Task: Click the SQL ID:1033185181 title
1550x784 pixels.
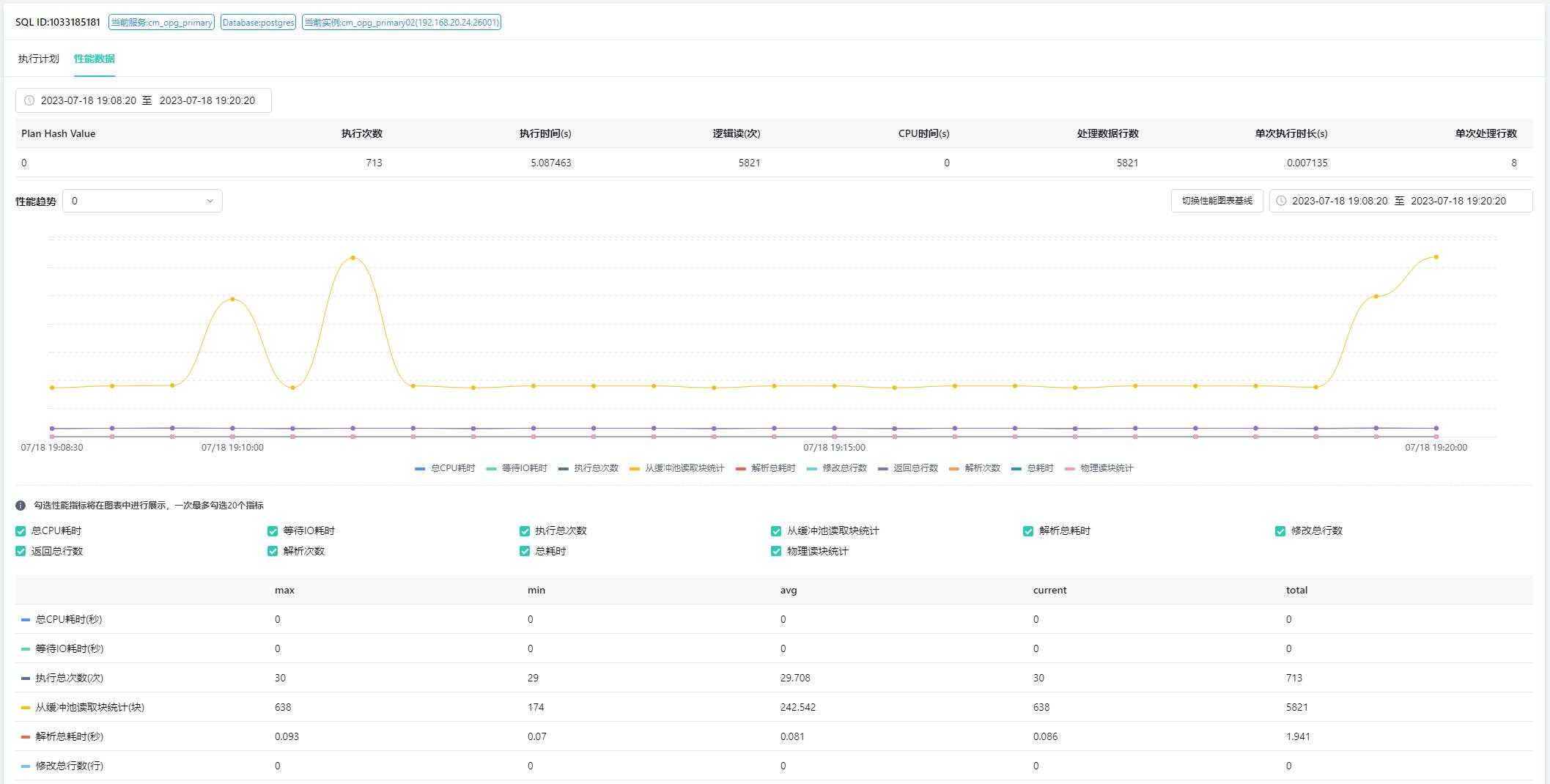Action: (58, 22)
